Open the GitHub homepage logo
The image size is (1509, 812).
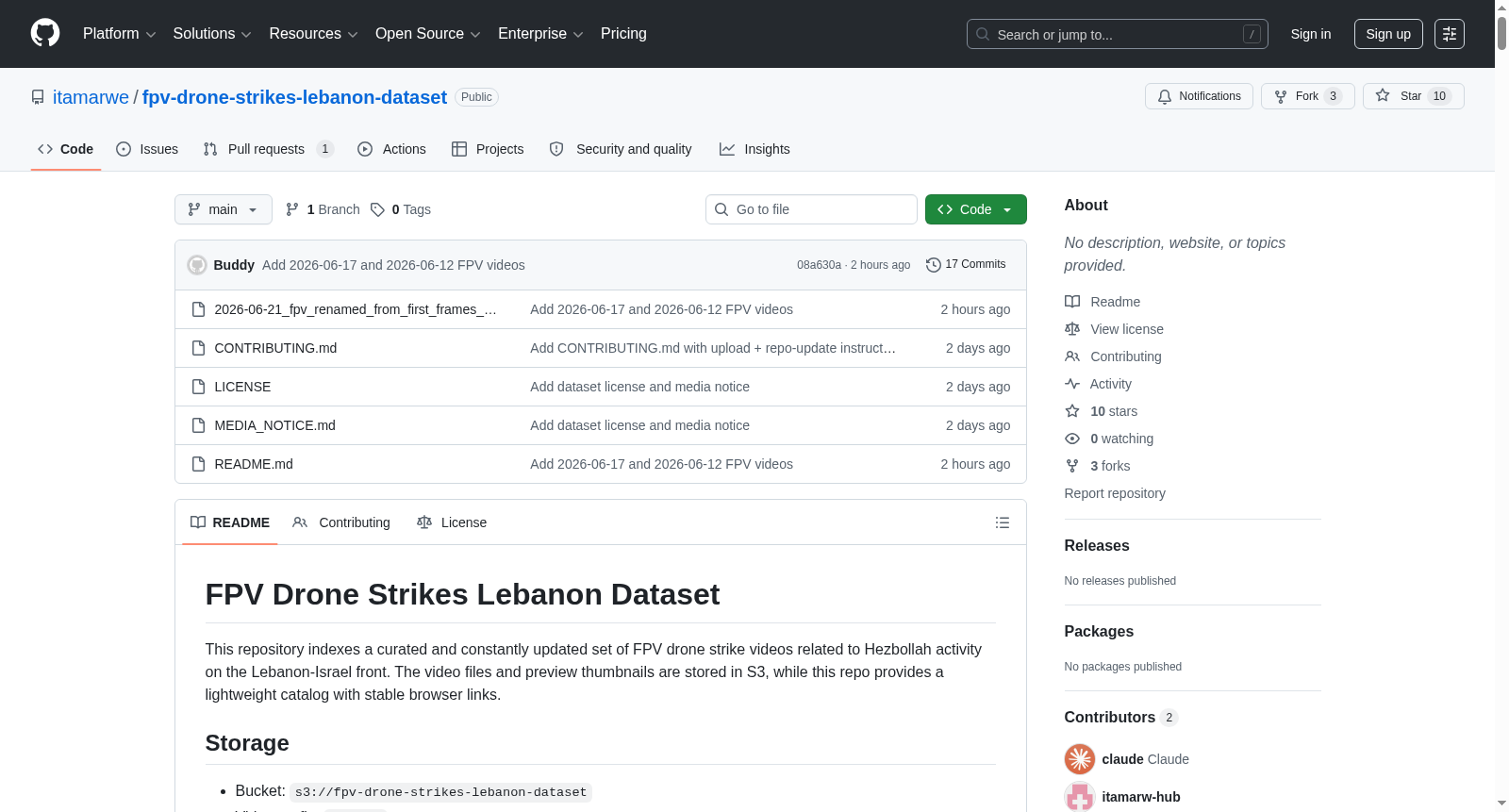[x=45, y=34]
